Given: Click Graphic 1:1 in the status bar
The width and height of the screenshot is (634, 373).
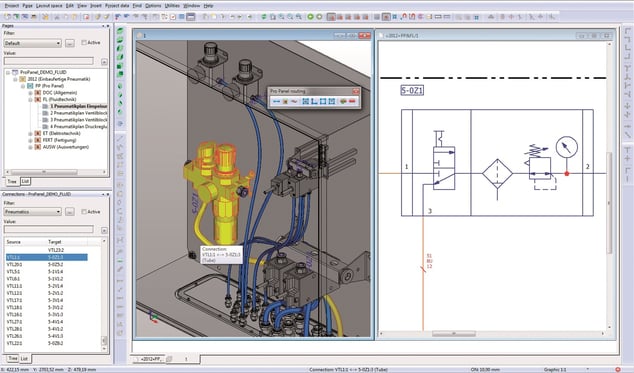Looking at the screenshot, I should tap(555, 369).
